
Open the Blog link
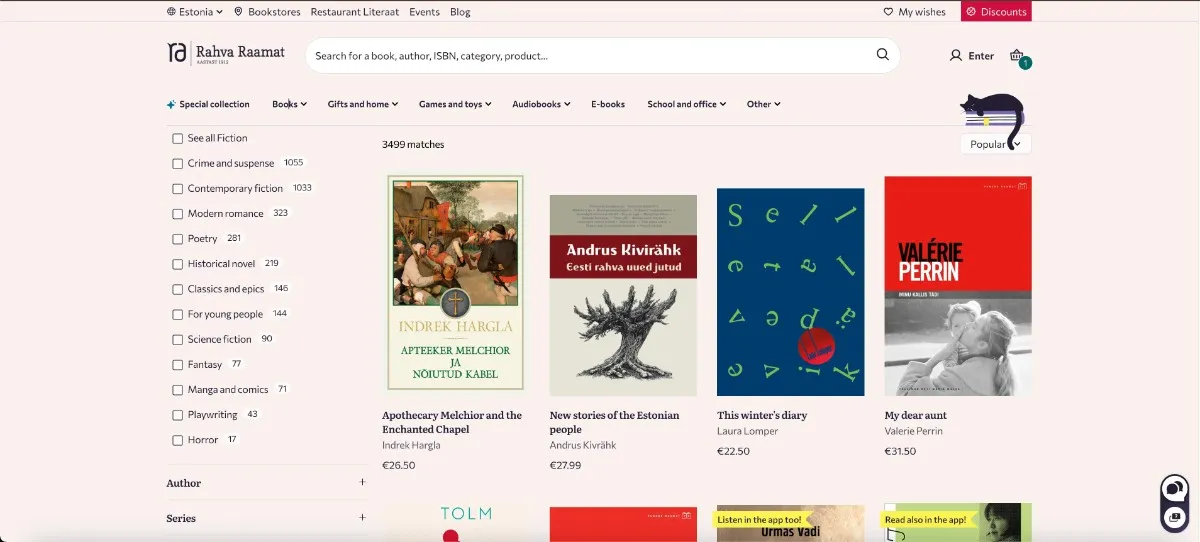(x=460, y=12)
